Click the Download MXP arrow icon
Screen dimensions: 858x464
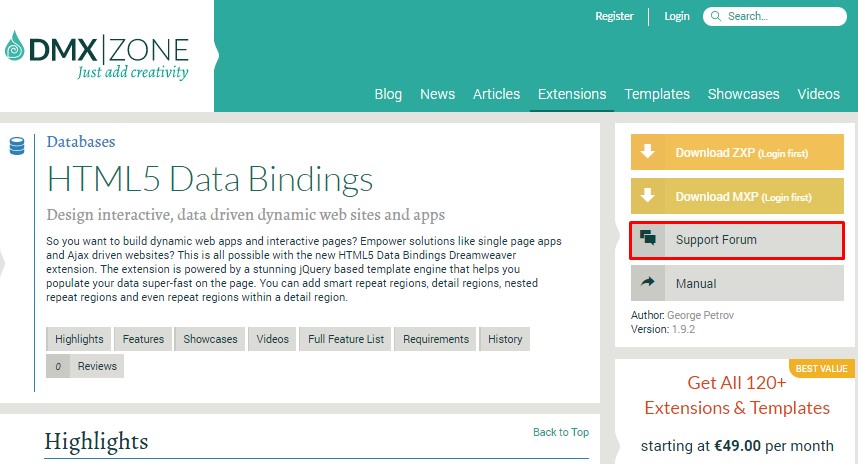click(648, 195)
